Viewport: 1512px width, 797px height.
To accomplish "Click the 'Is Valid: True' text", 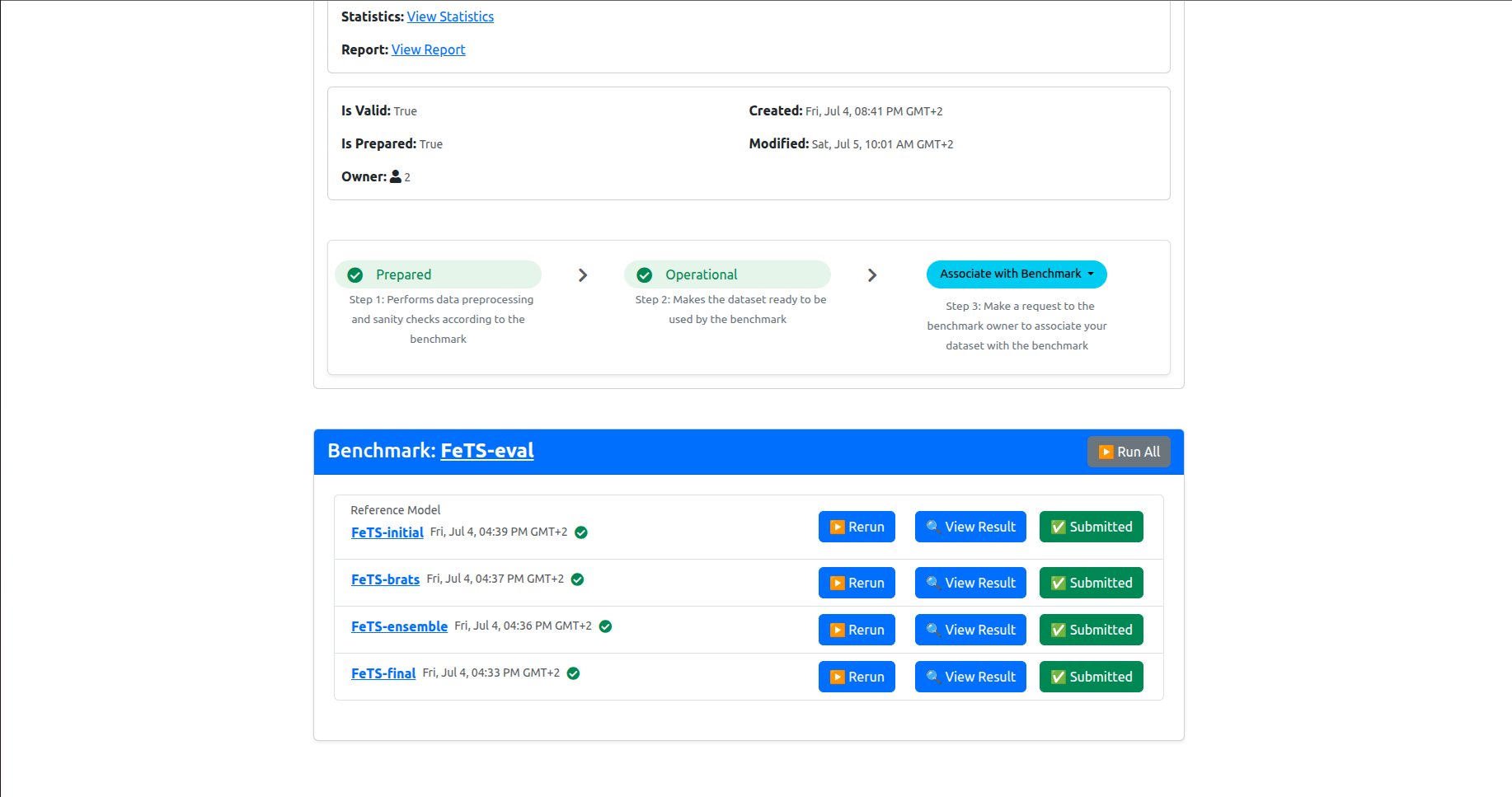I will pos(379,110).
